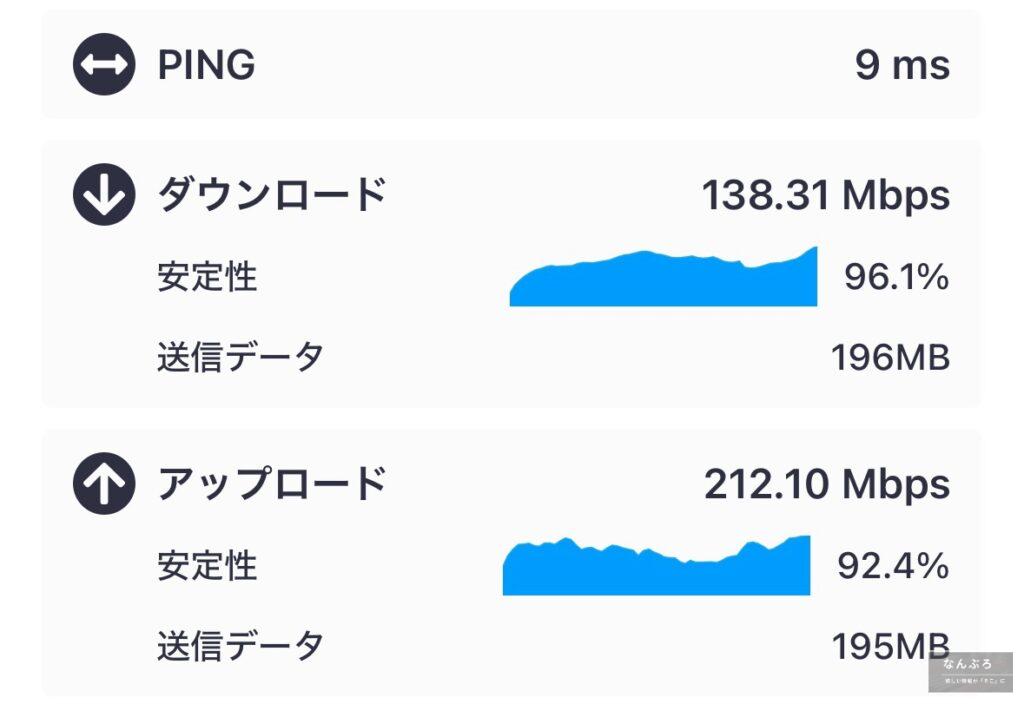Click 送信データ label under upload
This screenshot has width=1024, height=704.
click(x=240, y=646)
